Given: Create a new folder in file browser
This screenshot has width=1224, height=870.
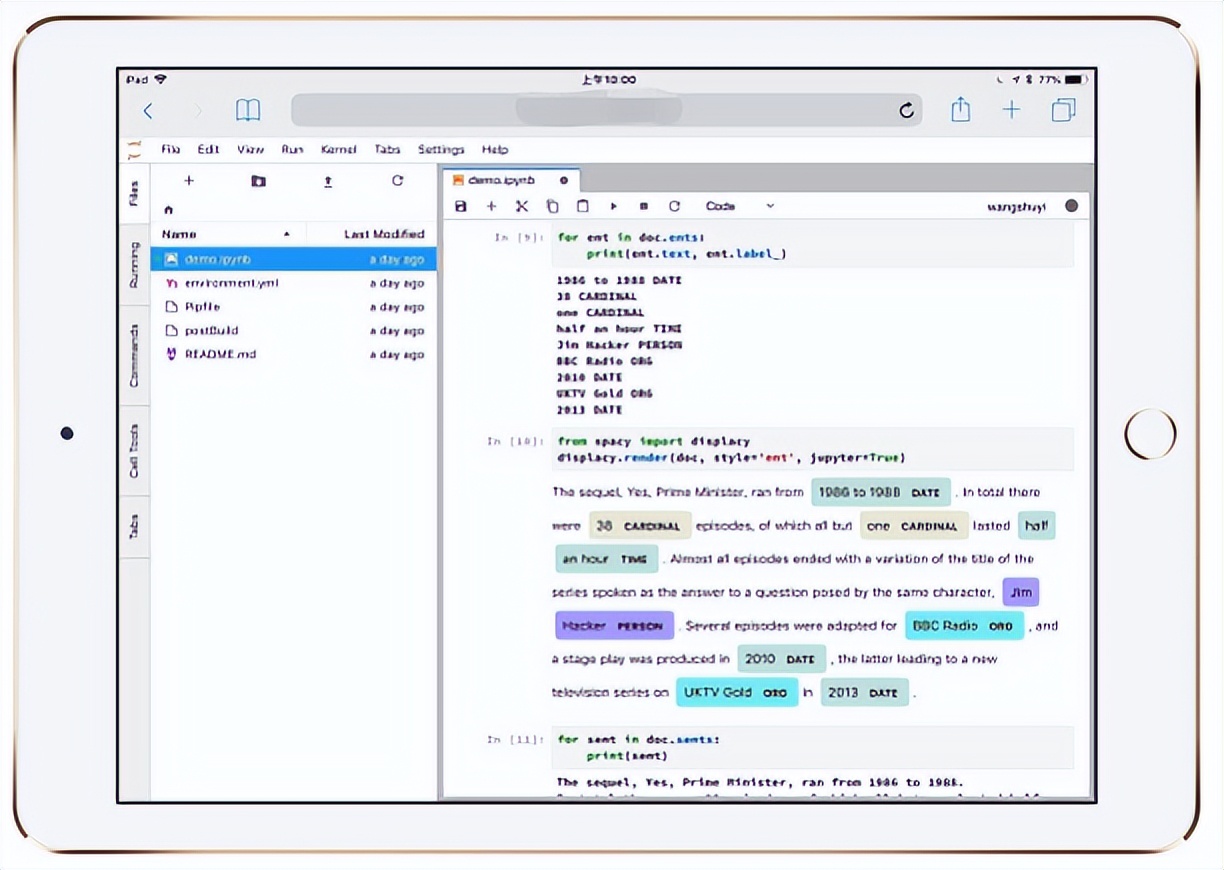Looking at the screenshot, I should [x=258, y=181].
